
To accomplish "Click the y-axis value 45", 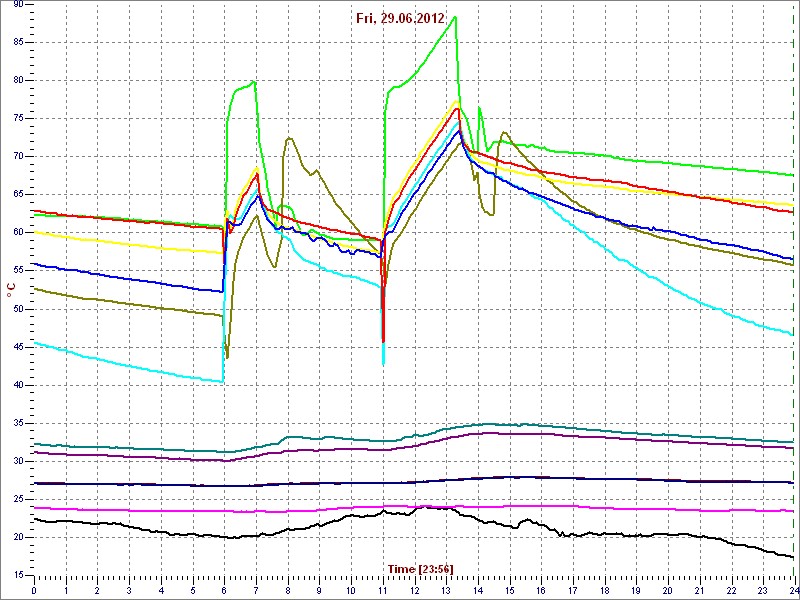I will click(17, 347).
